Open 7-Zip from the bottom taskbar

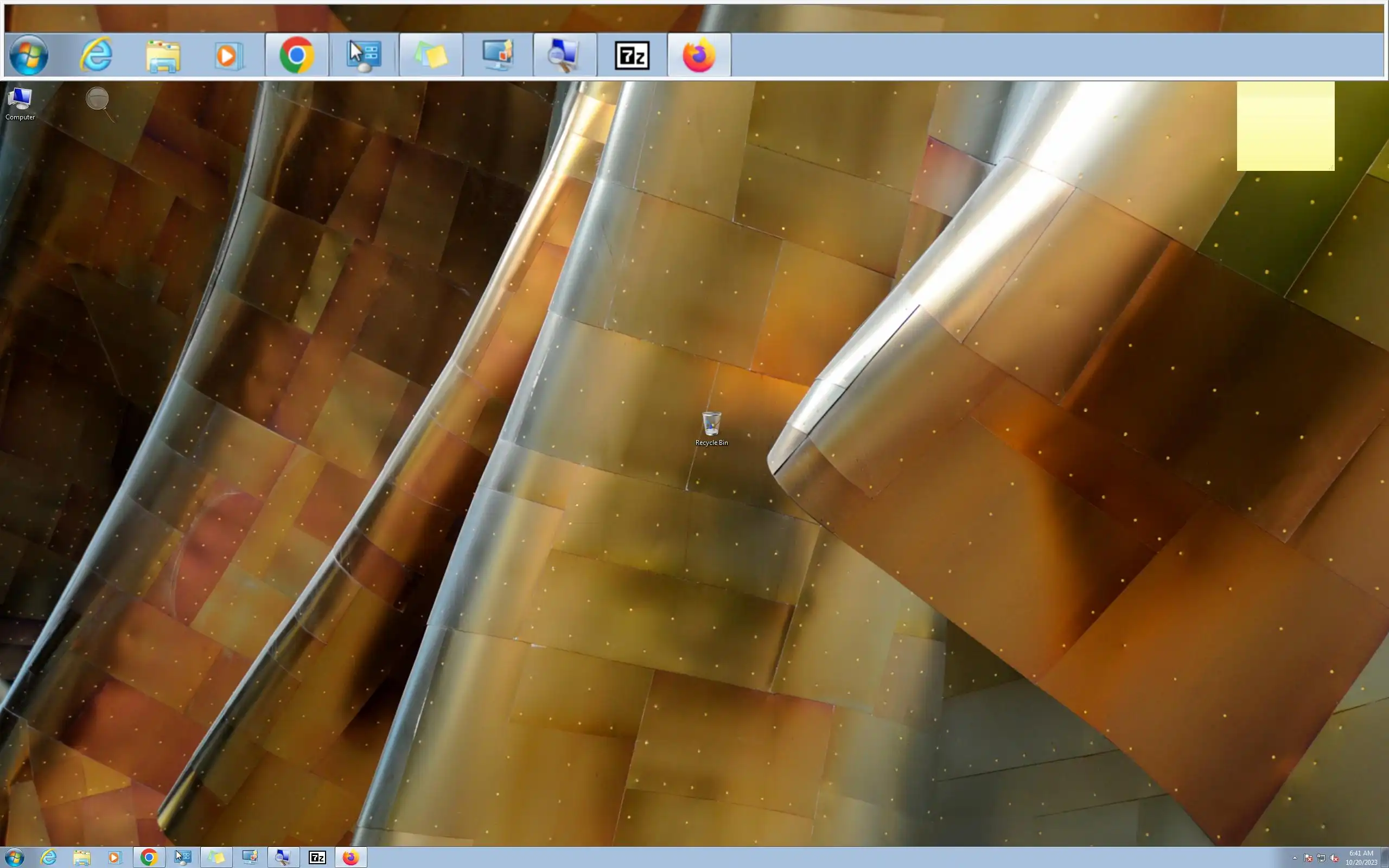coord(317,858)
